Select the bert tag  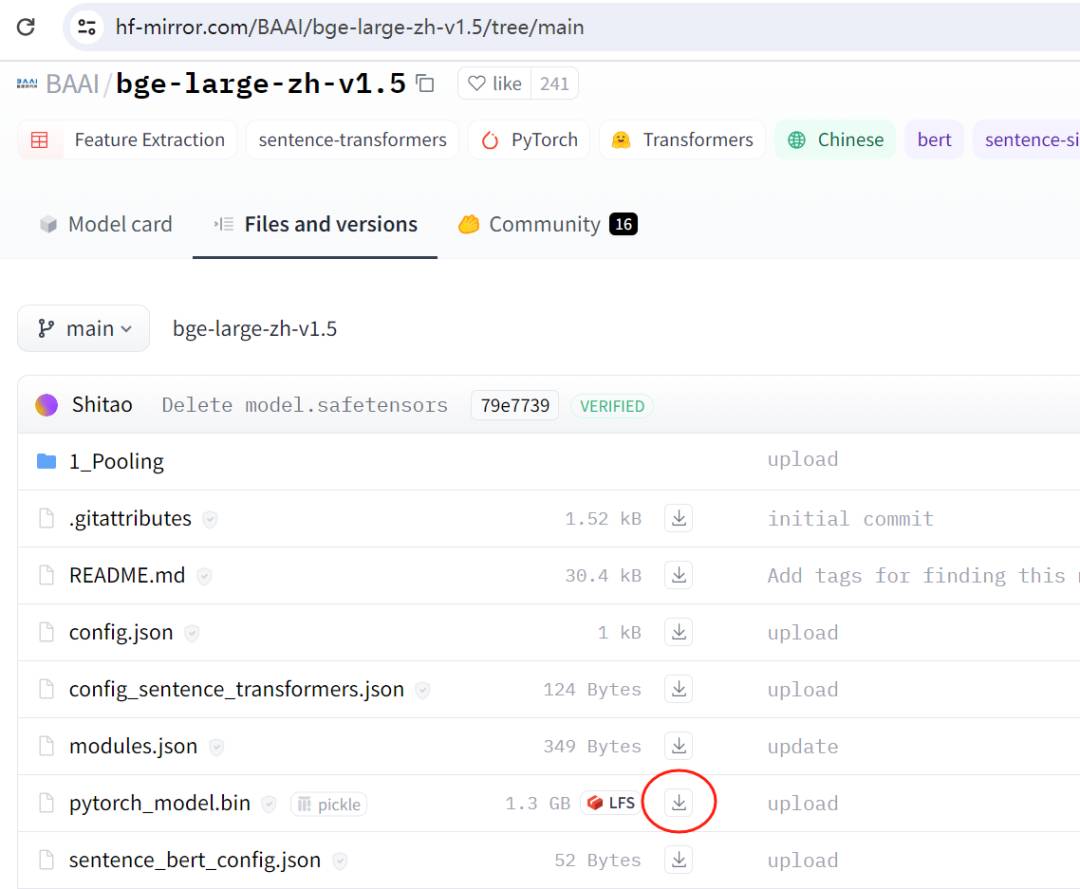click(934, 140)
